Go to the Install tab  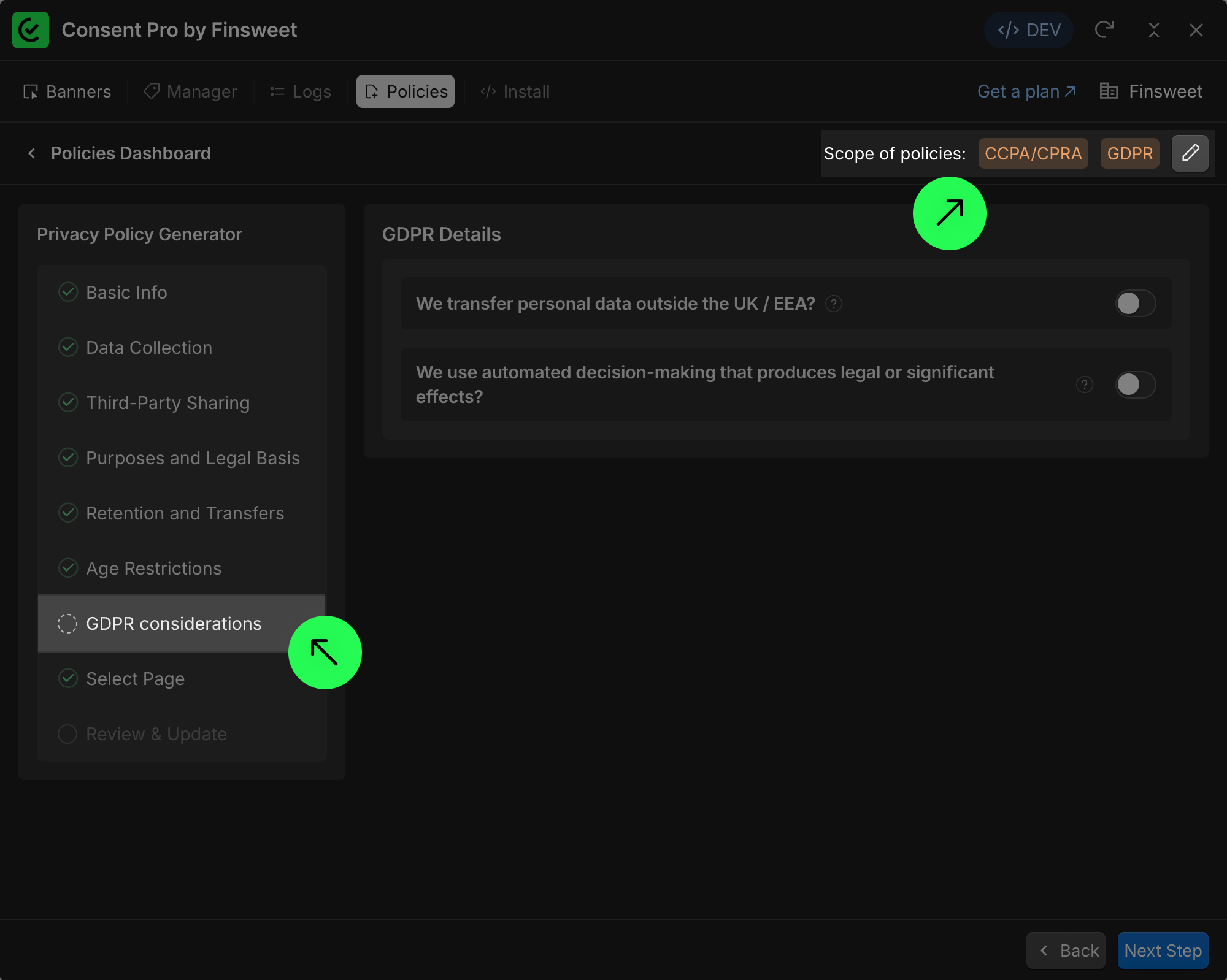[515, 91]
